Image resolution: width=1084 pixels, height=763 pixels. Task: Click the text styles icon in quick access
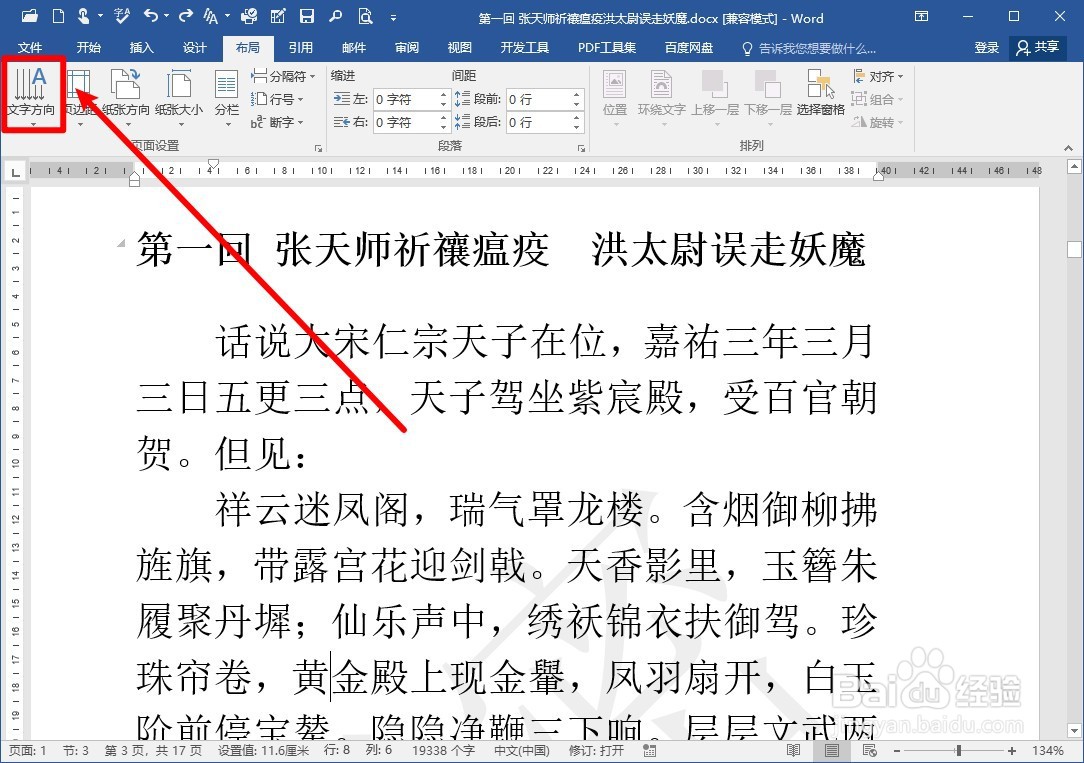[x=211, y=16]
